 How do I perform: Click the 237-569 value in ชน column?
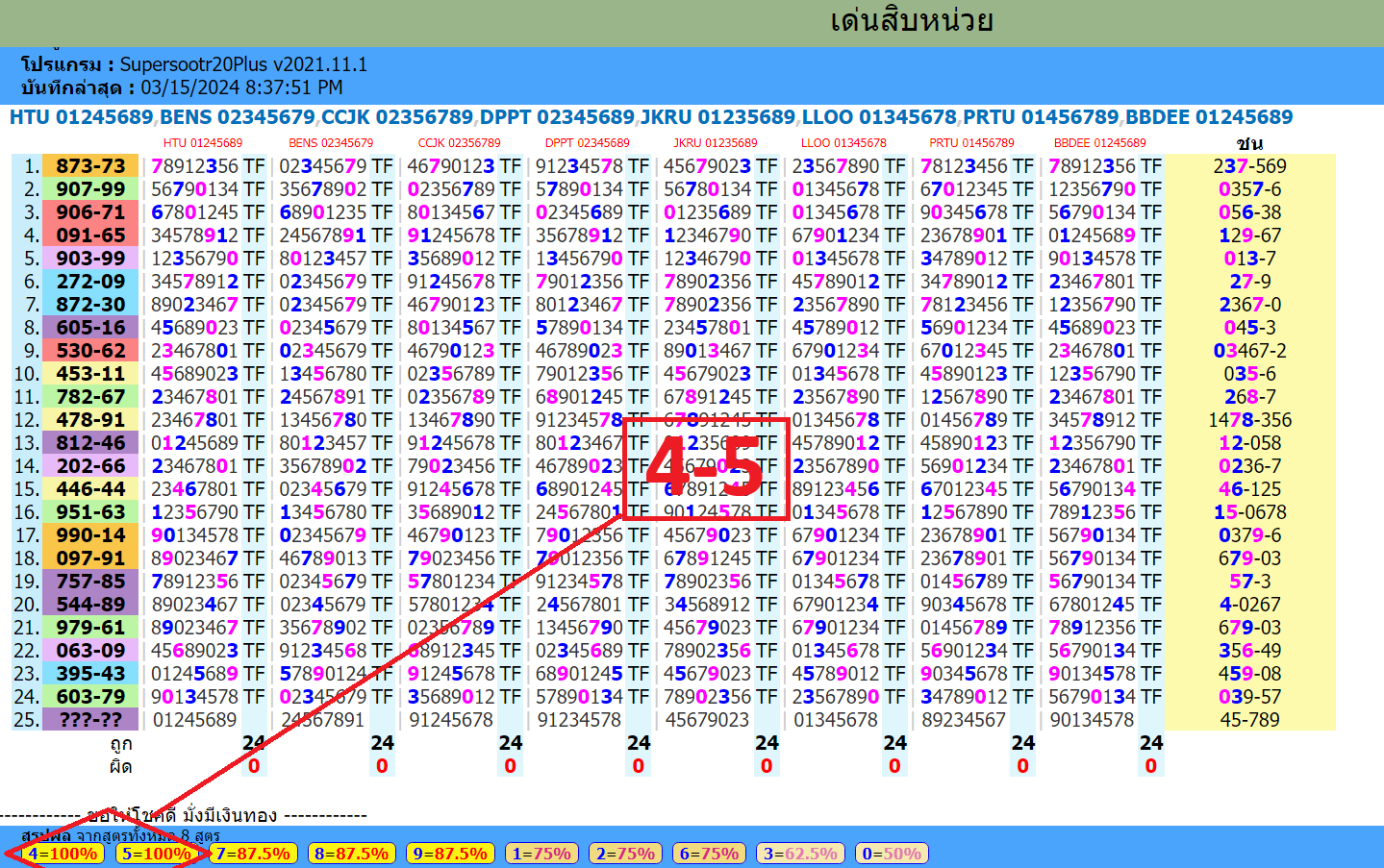click(1249, 166)
